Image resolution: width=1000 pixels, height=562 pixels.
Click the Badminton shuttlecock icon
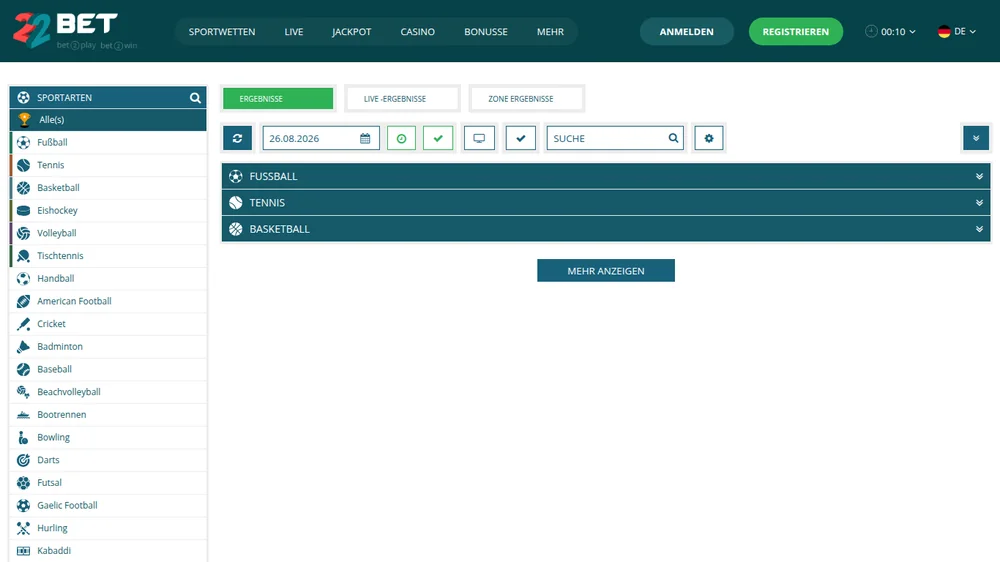24,346
